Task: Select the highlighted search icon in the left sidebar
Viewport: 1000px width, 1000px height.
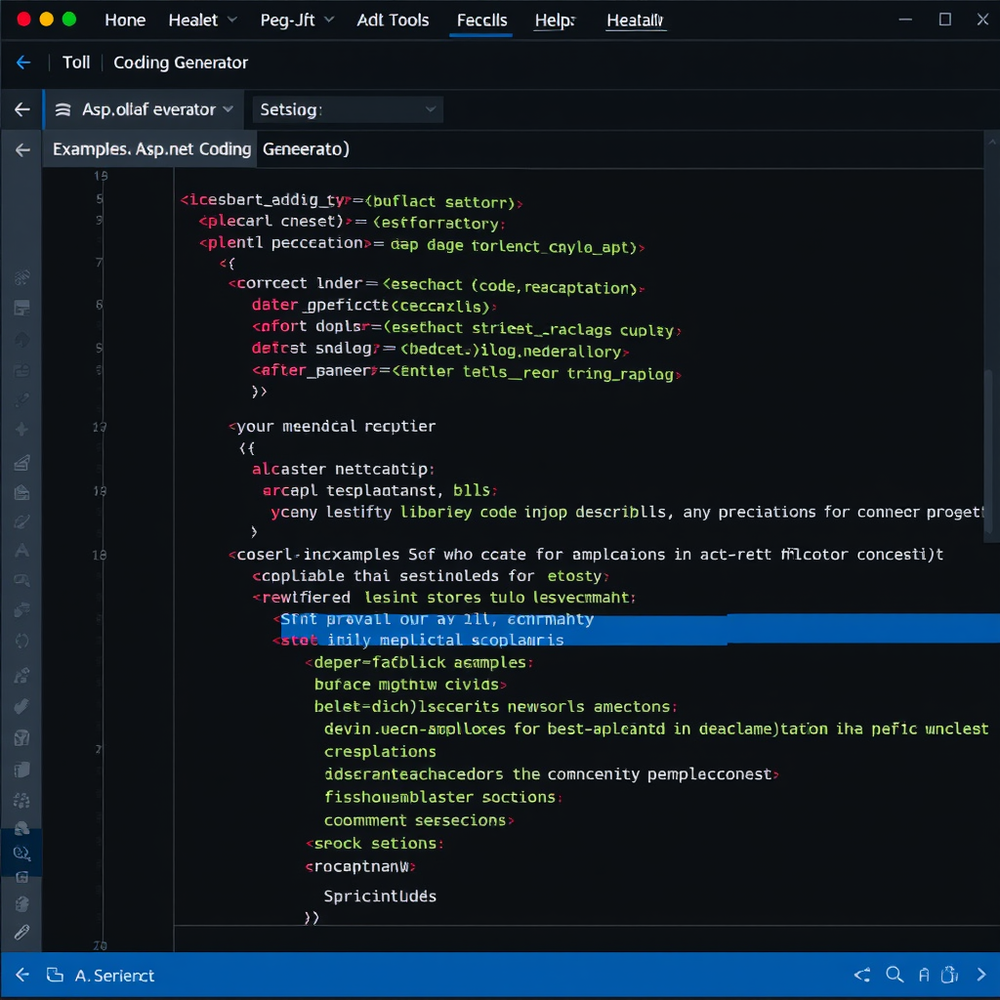Action: tap(21, 853)
